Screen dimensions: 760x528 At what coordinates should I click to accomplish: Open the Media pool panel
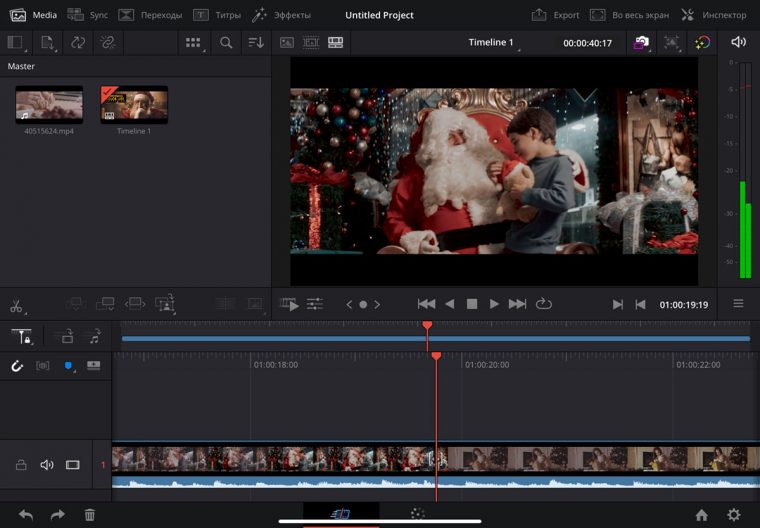pos(33,15)
